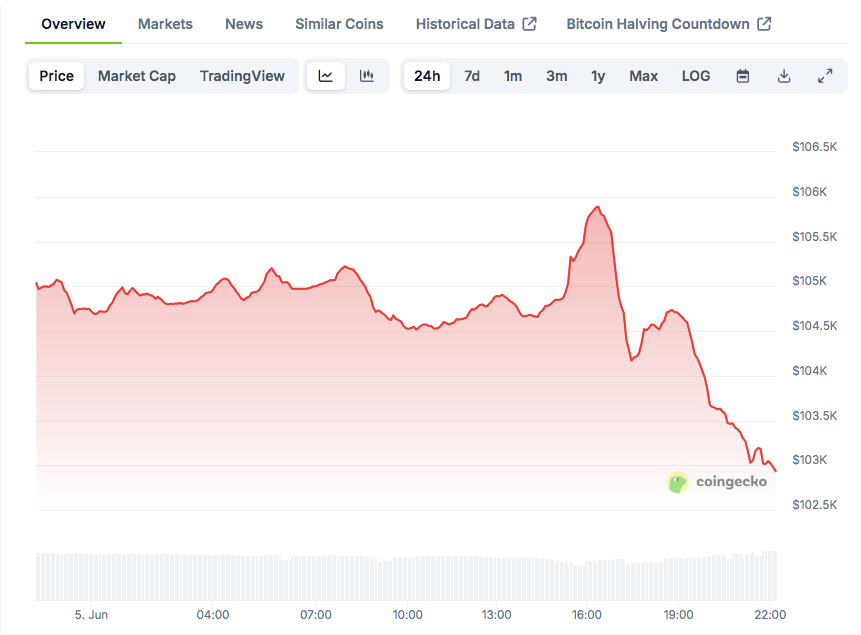This screenshot has width=861, height=635.
Task: Switch chart to TradingView mode
Action: tap(242, 76)
